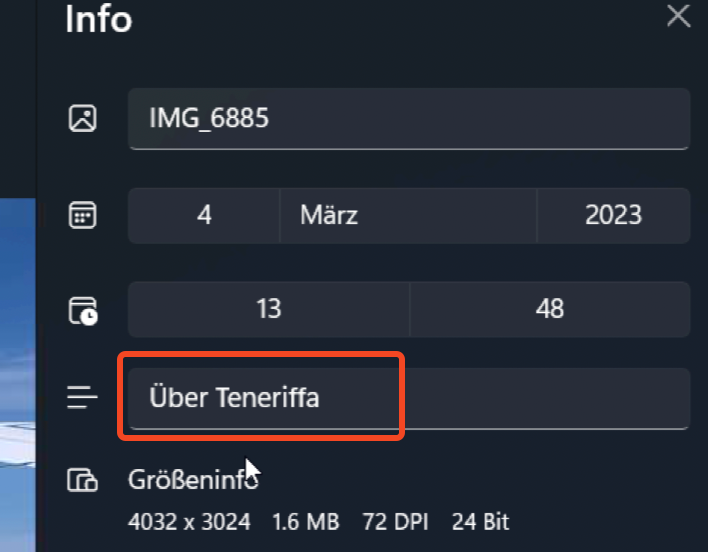708x552 pixels.
Task: Click the description lines icon
Action: coord(82,398)
